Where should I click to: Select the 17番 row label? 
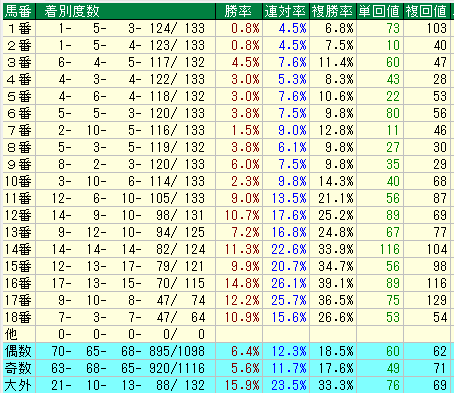[x=18, y=301]
